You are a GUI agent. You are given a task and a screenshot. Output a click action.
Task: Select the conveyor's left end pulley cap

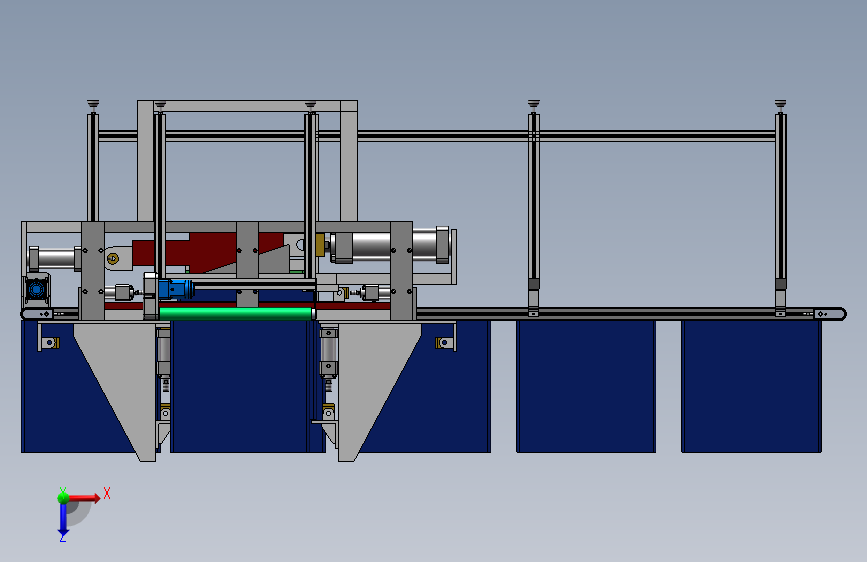tap(38, 314)
